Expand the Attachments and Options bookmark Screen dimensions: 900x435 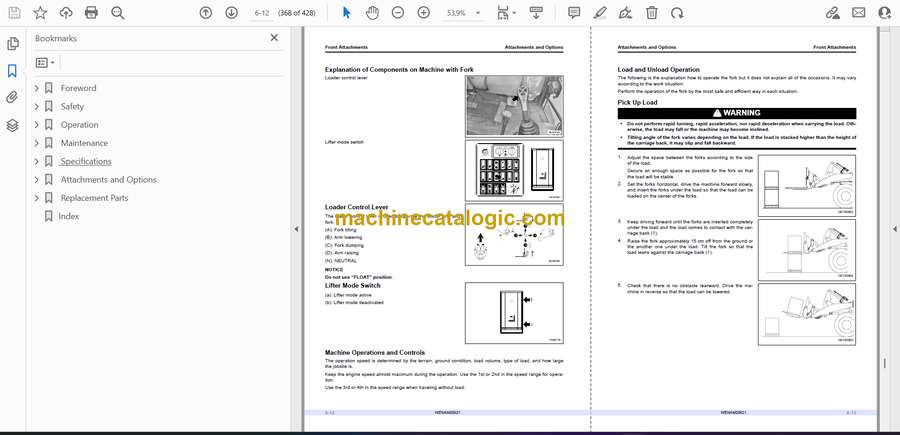click(36, 180)
